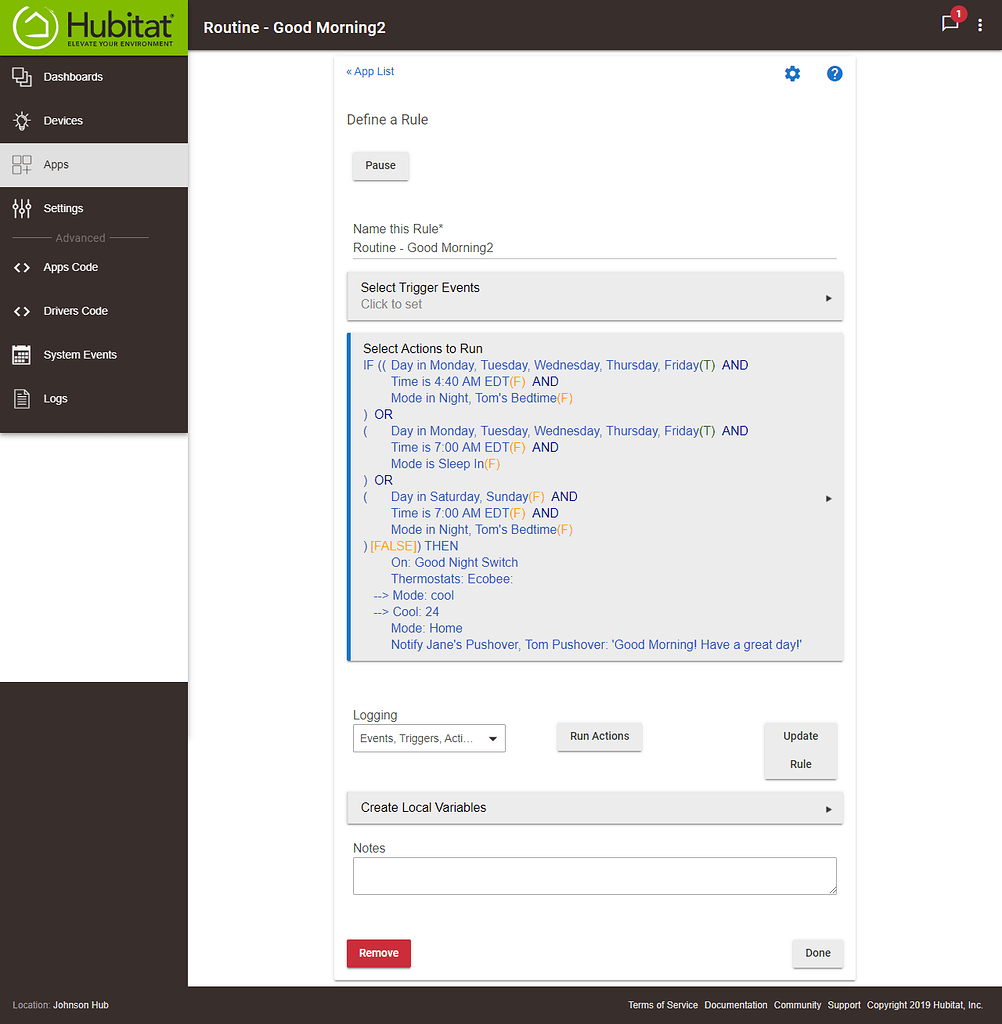The width and height of the screenshot is (1002, 1024).
Task: Click the Hubitat logo
Action: coord(94,27)
